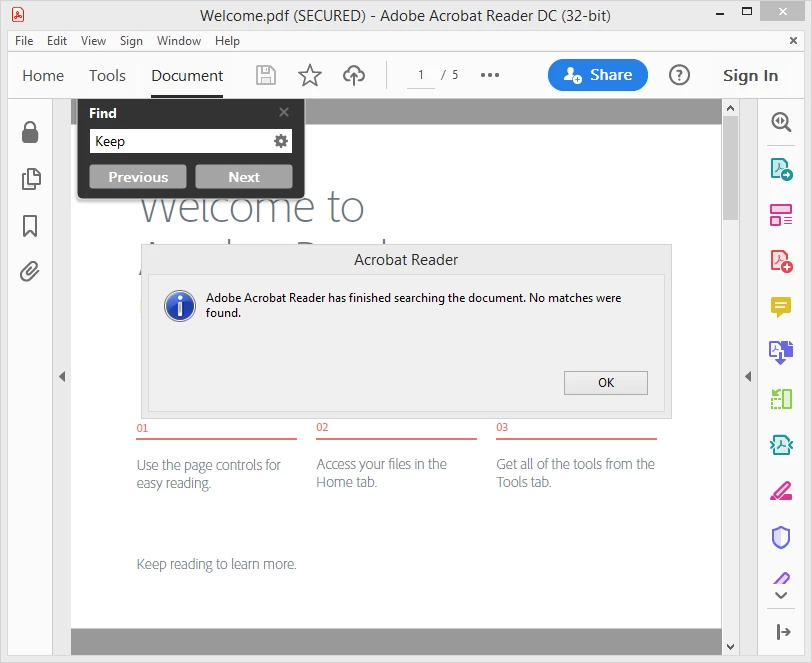This screenshot has width=812, height=663.
Task: Click the 'No matches were found' dialog message
Action: click(413, 305)
